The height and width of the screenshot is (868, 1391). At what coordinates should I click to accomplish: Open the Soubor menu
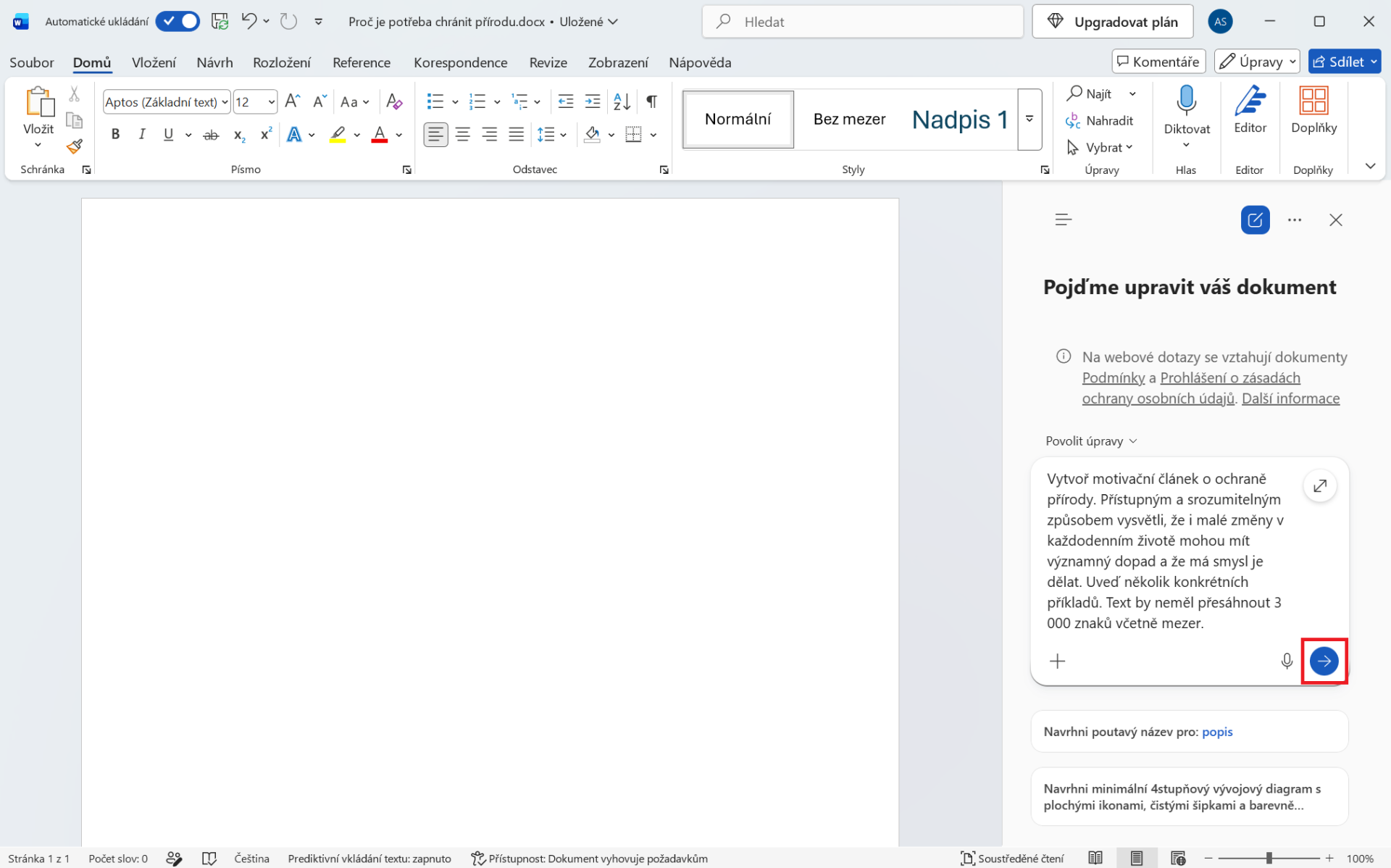pos(32,62)
